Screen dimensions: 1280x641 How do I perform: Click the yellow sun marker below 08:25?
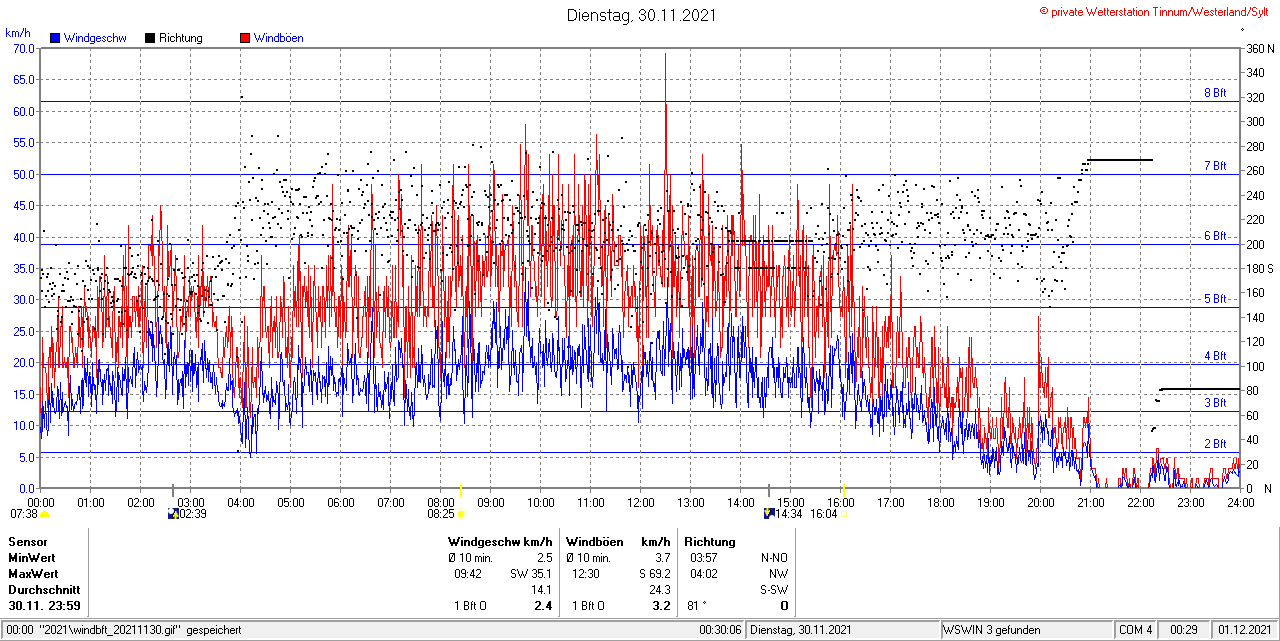pos(461,514)
